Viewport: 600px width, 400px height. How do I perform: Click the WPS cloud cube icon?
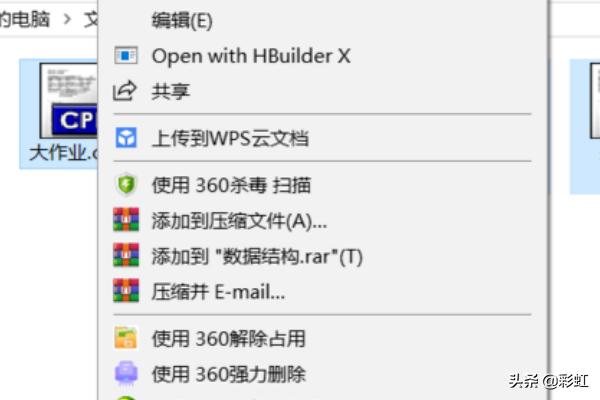pos(126,138)
